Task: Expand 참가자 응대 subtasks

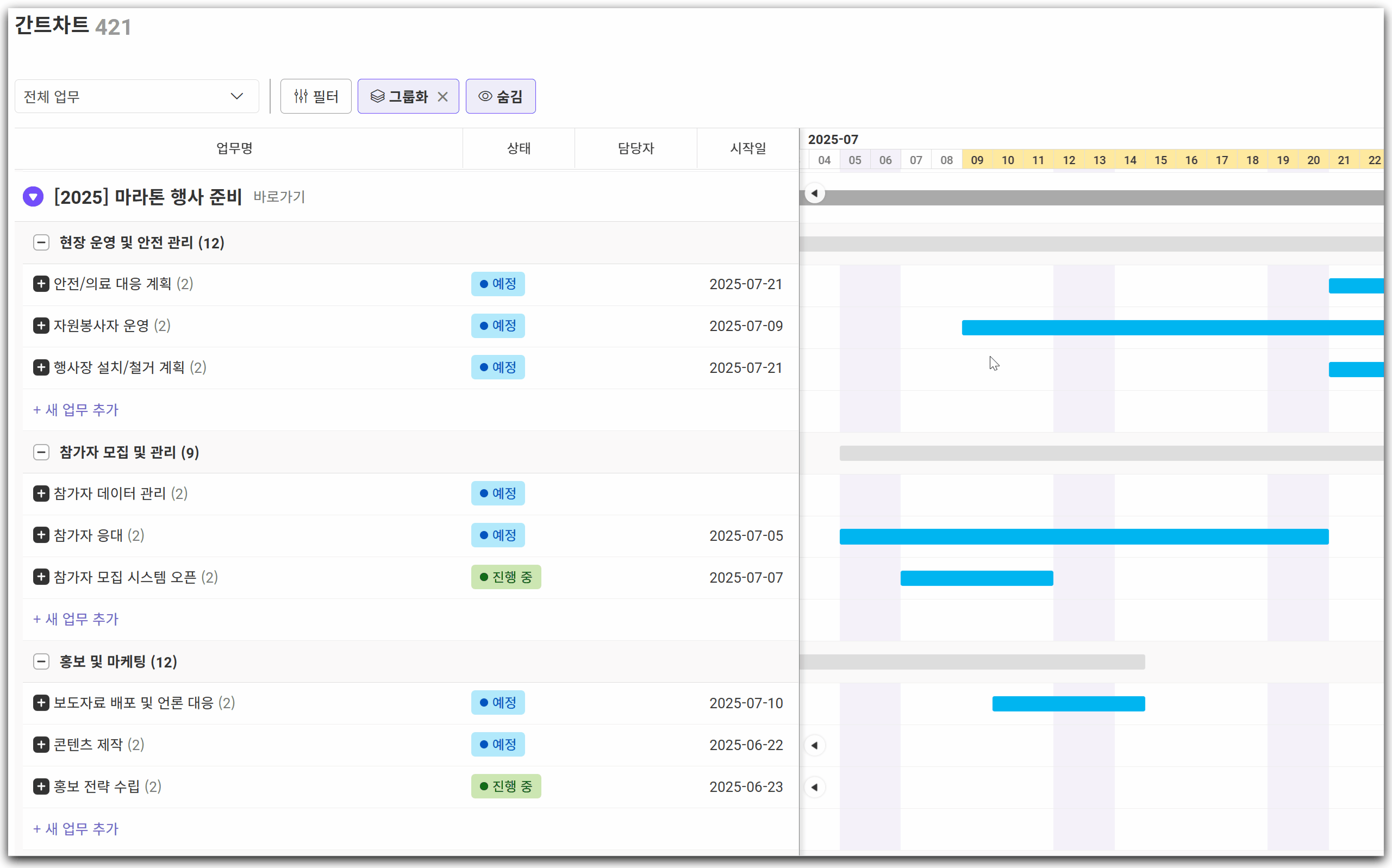Action: tap(41, 535)
